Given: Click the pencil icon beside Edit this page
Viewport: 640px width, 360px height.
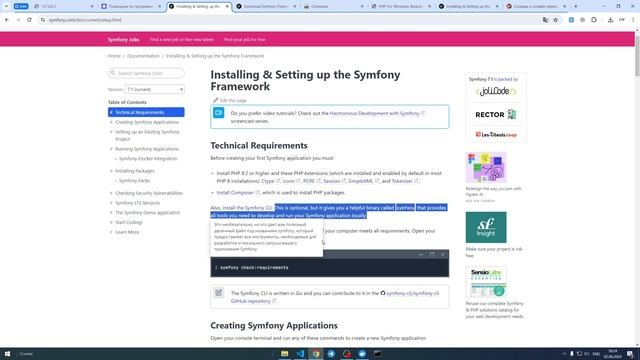Looking at the screenshot, I should coord(215,100).
